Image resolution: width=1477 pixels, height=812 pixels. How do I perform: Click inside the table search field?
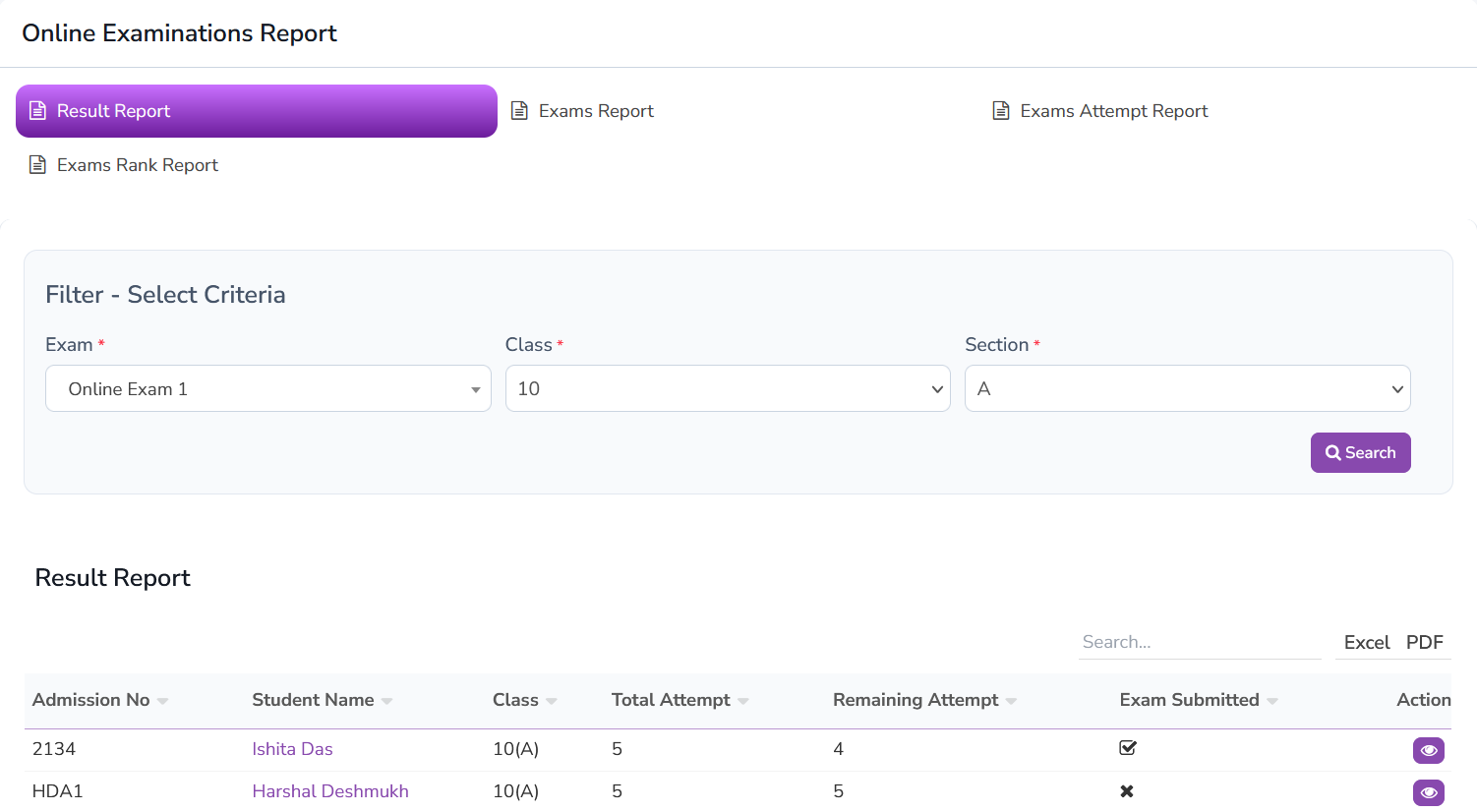click(x=1198, y=641)
